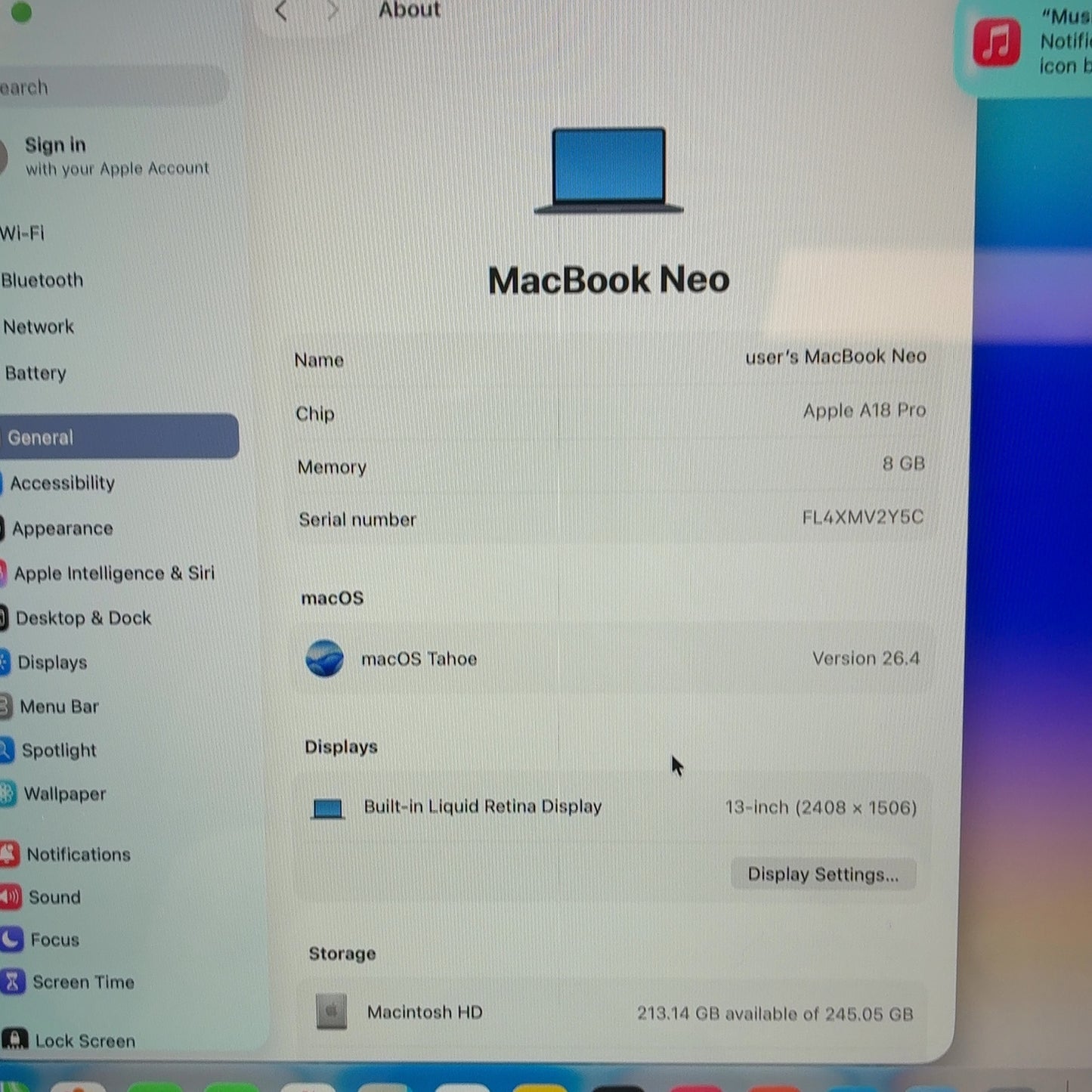Click the Lock Screen icon

click(14, 1039)
